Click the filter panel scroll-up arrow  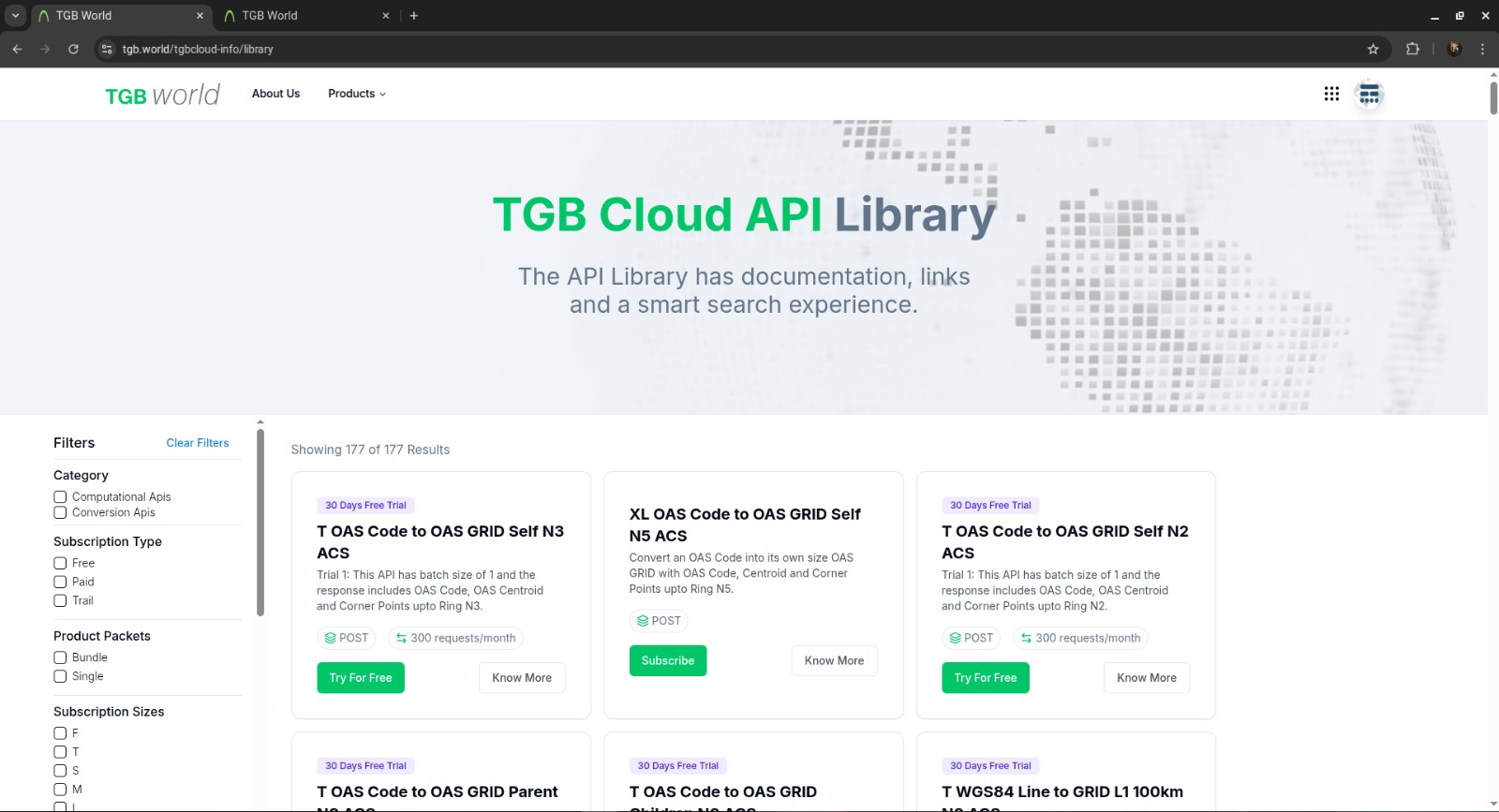tap(260, 422)
